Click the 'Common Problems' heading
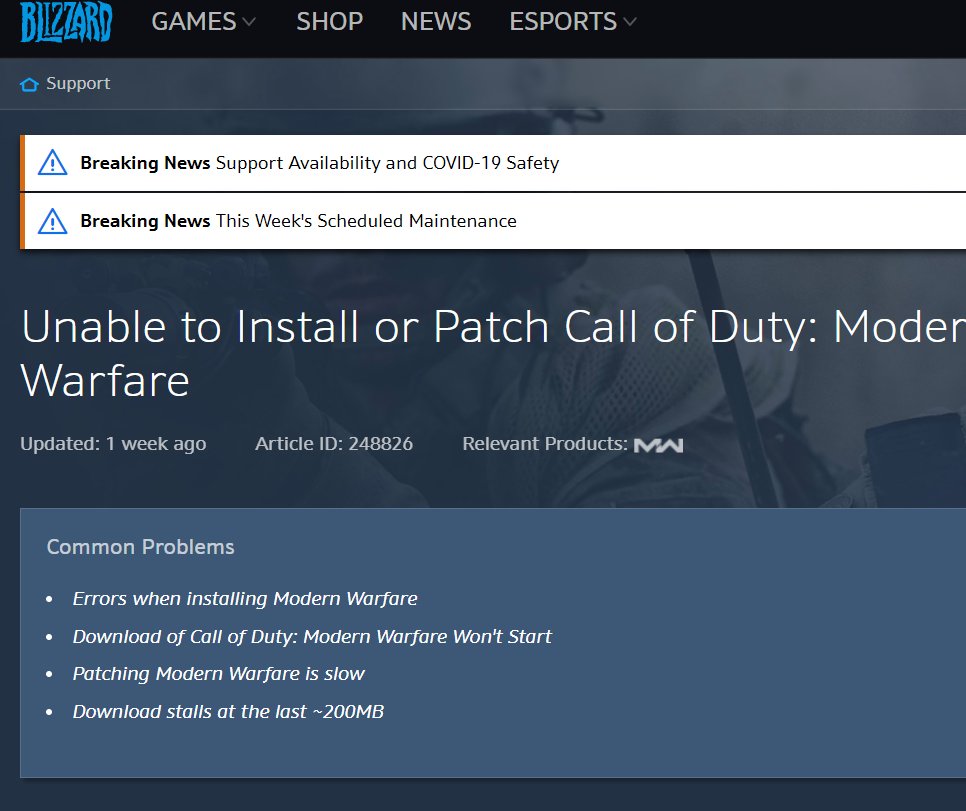 140,547
